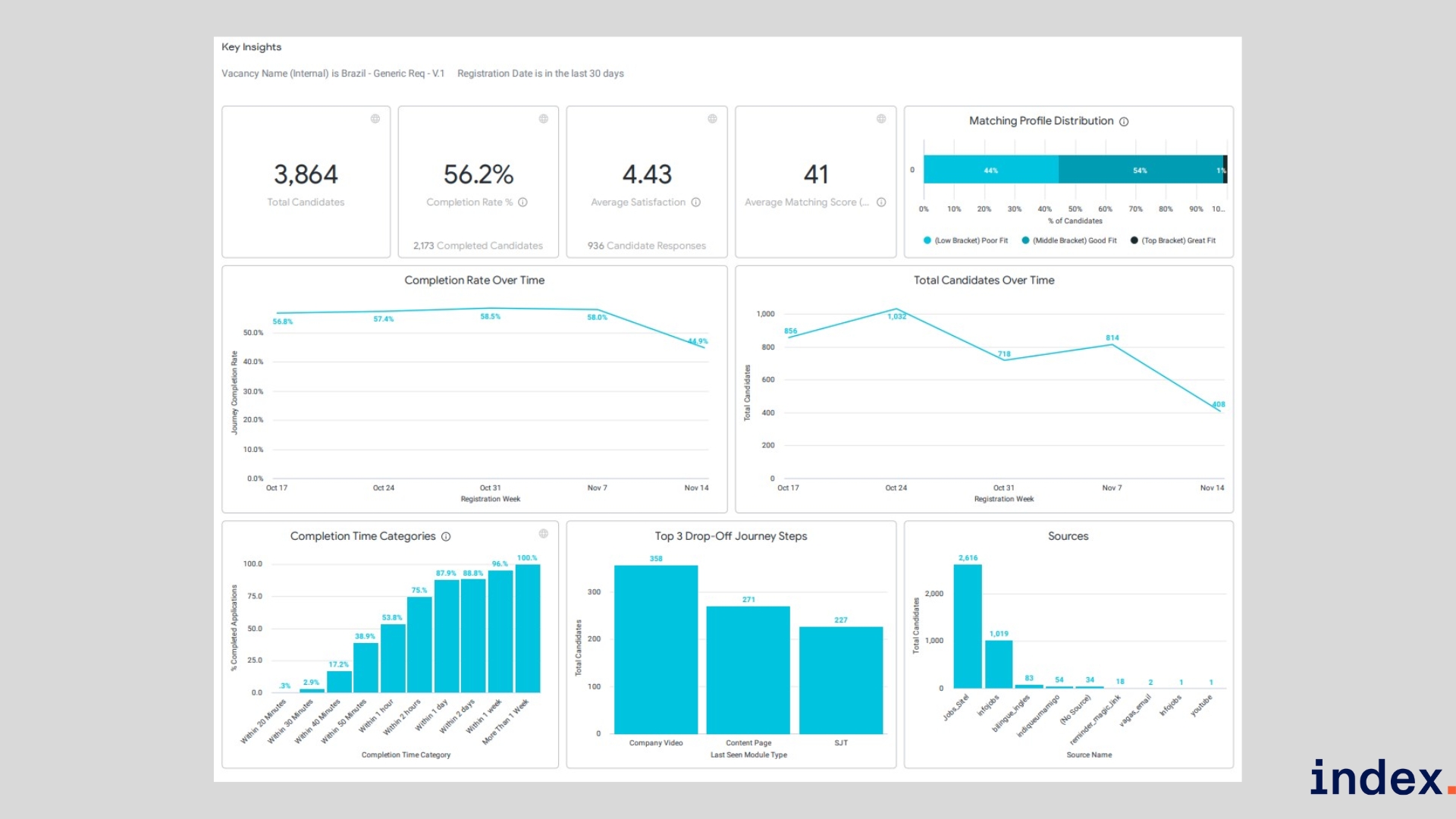Toggle Top Bracket Great Fit legend item
This screenshot has height=819, width=1456.
(x=1173, y=240)
